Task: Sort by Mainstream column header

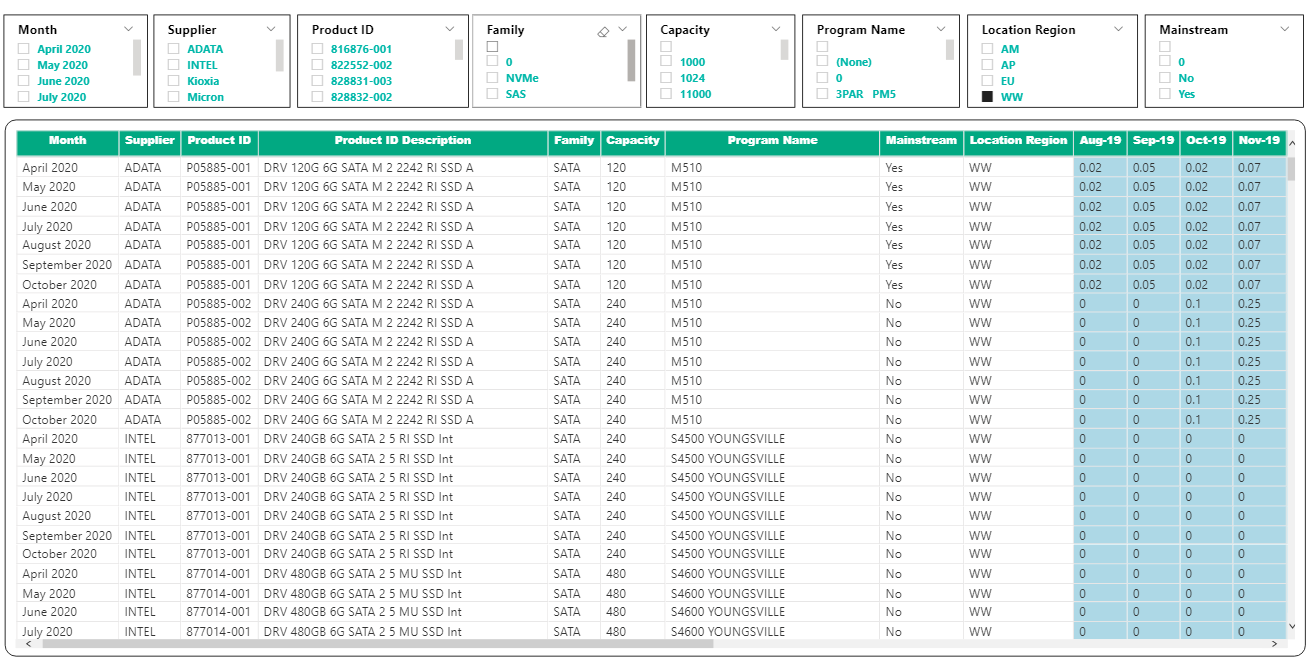Action: (x=921, y=142)
